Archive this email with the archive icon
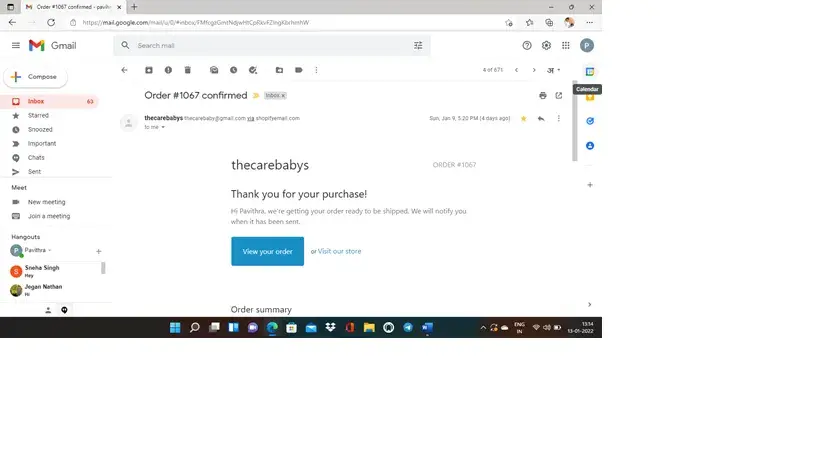The height and width of the screenshot is (460, 819). (149, 70)
